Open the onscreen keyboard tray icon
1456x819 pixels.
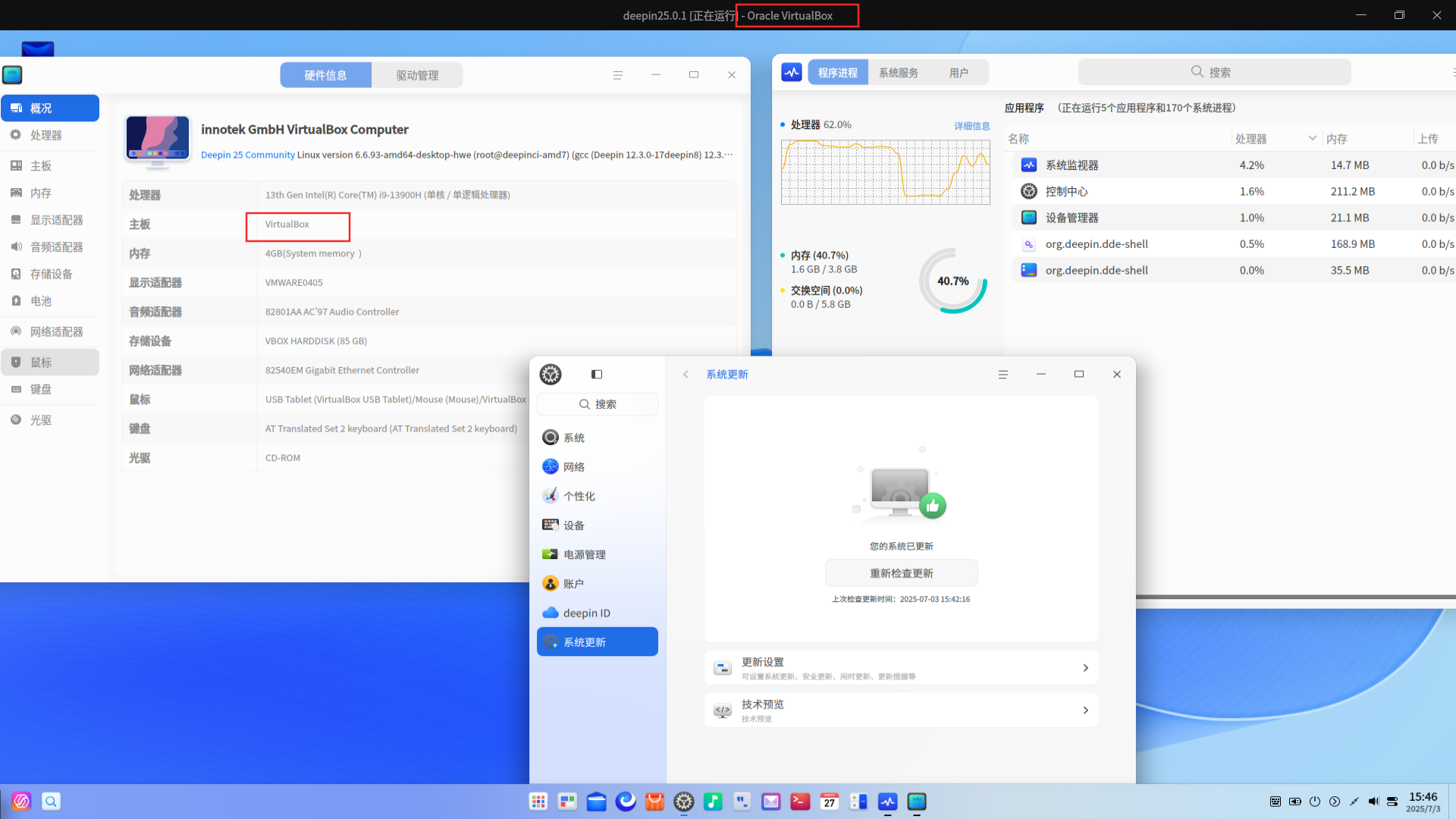click(1276, 802)
